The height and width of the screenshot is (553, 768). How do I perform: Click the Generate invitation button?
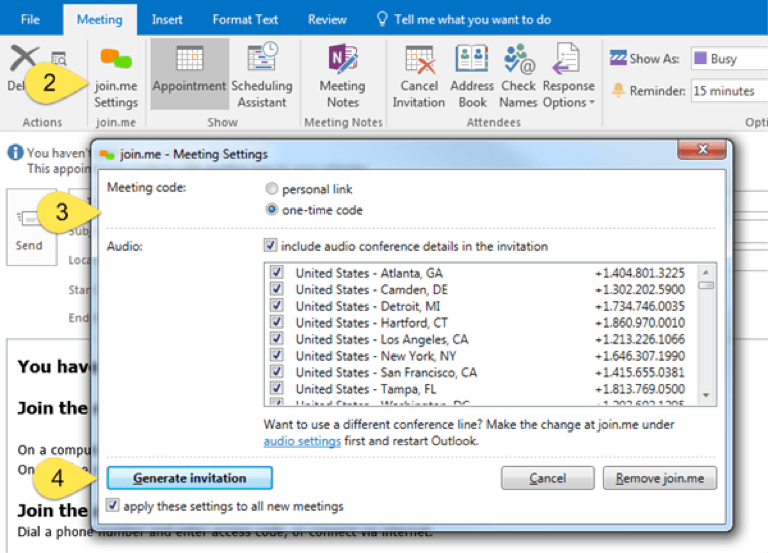point(190,478)
